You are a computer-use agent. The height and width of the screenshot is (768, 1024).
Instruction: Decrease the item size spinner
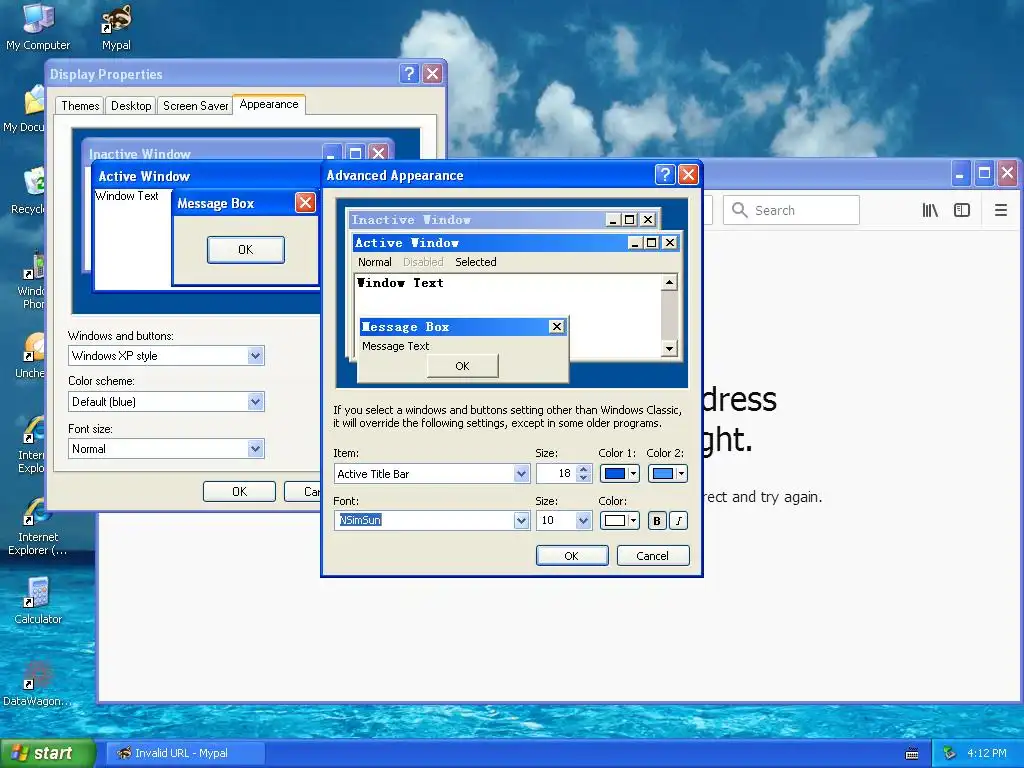[x=584, y=478]
